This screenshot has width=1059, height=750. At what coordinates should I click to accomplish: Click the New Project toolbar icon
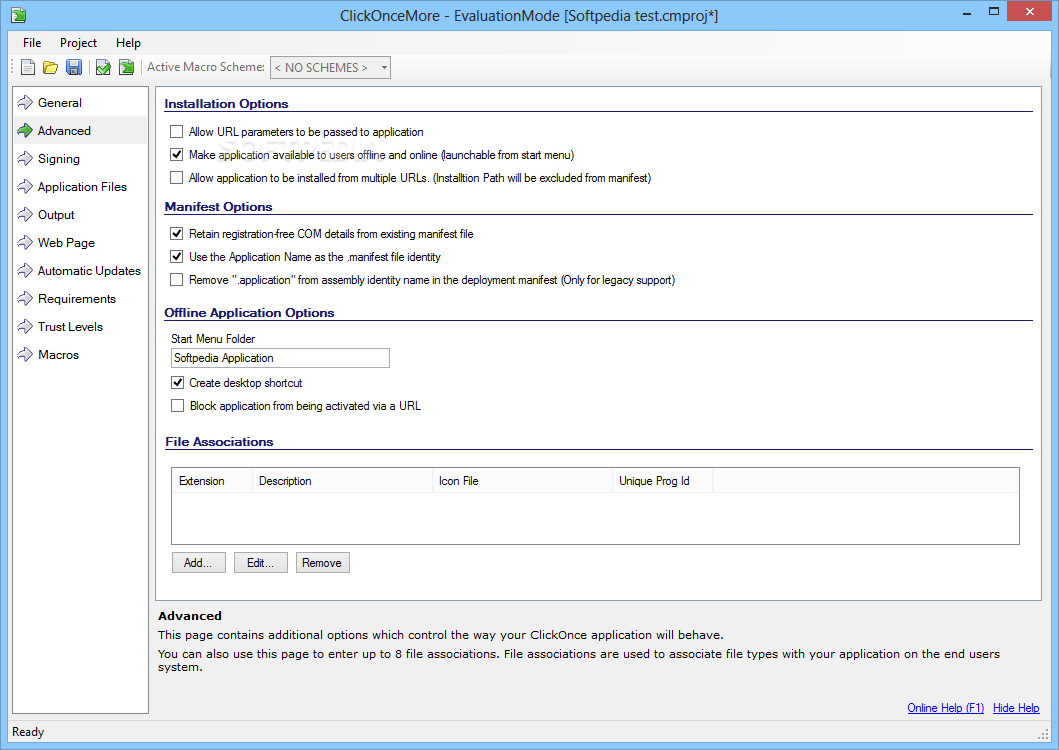pyautogui.click(x=28, y=67)
